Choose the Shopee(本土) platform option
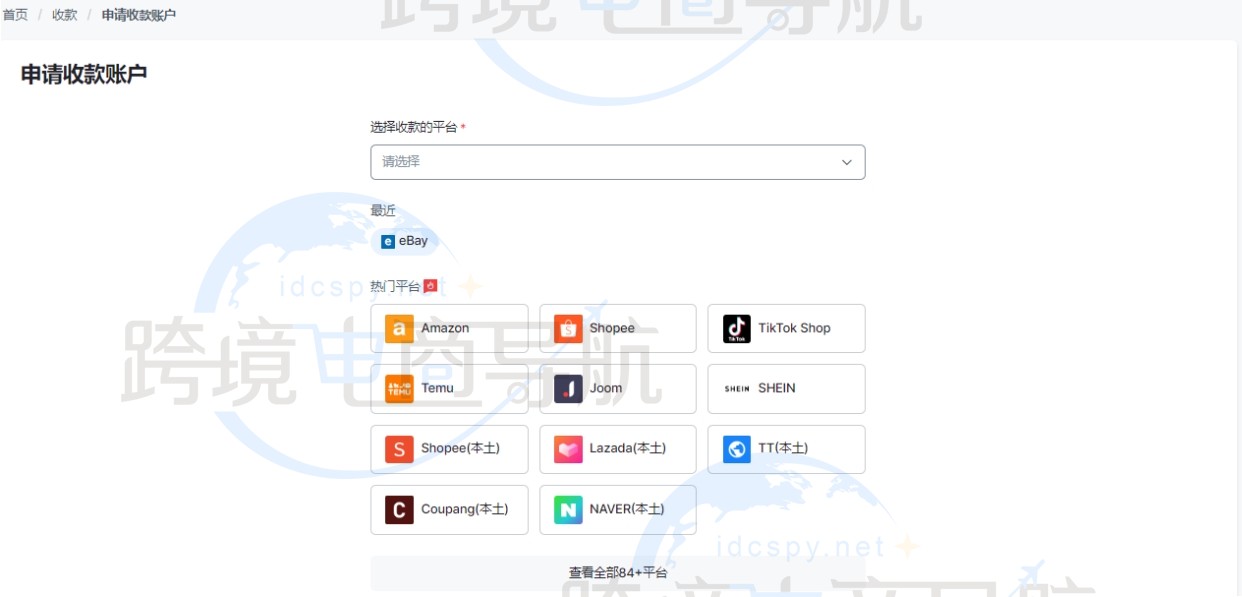 449,449
